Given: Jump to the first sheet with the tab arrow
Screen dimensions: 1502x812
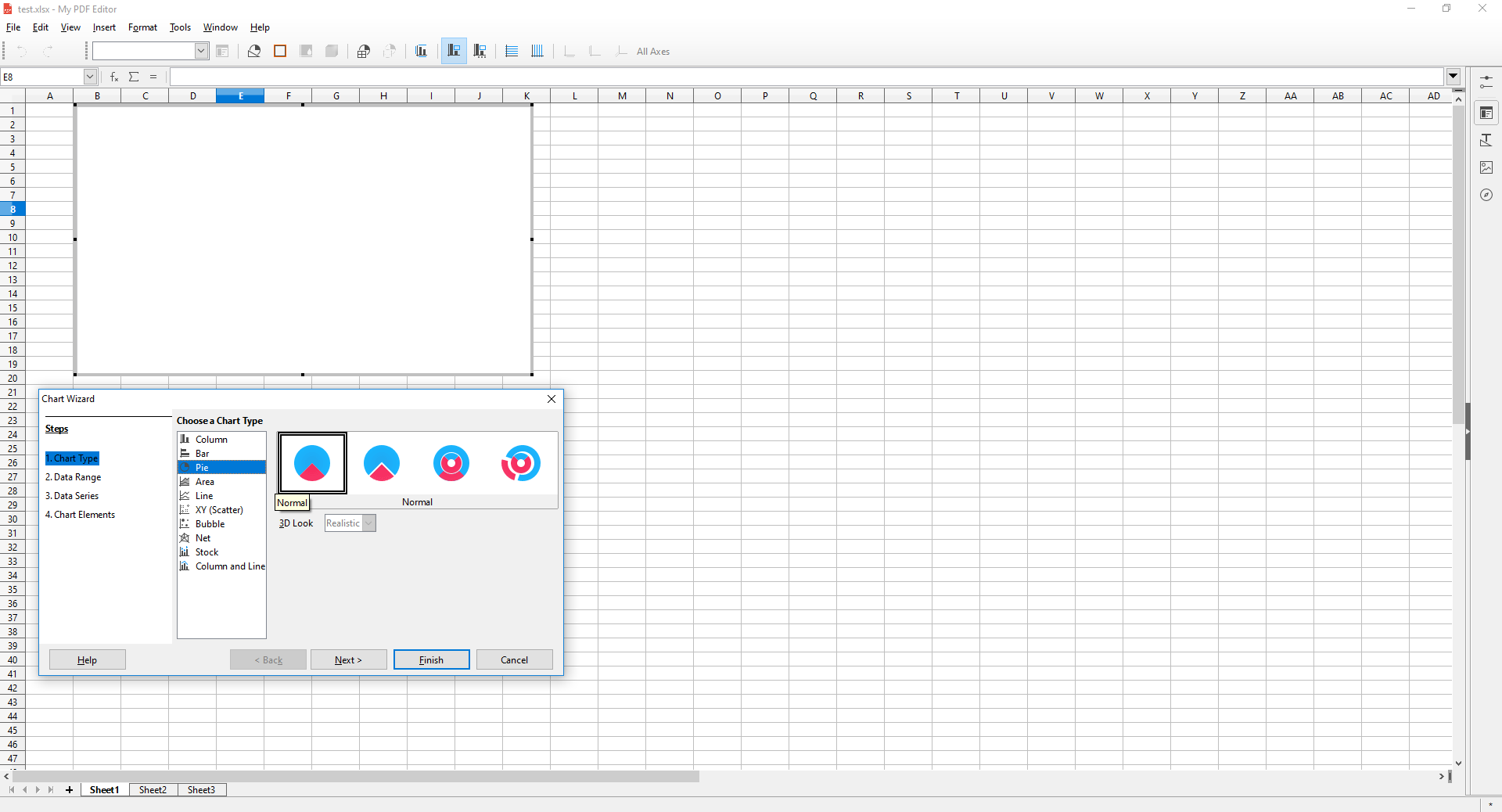Looking at the screenshot, I should 11,790.
